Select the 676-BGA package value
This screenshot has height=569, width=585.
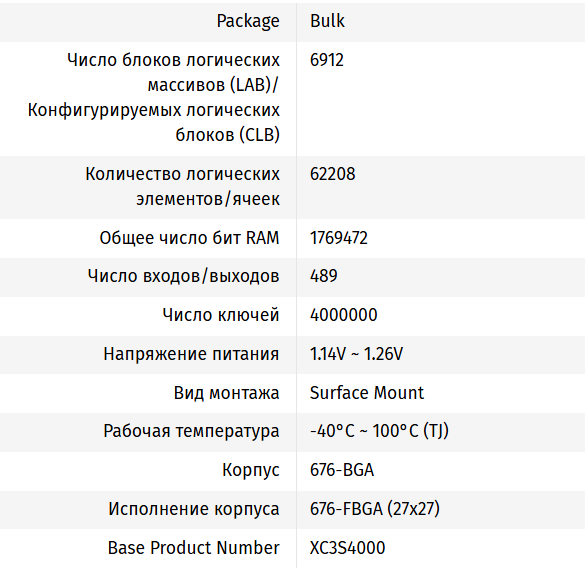click(x=342, y=470)
